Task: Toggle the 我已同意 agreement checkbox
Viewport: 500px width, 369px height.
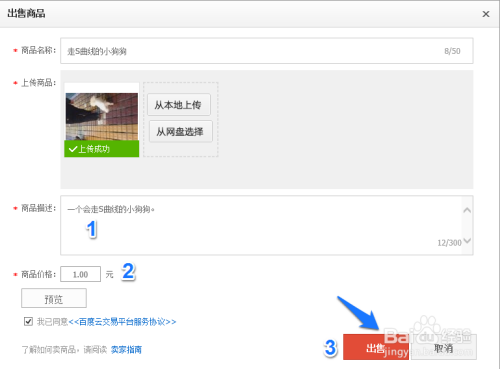Action: click(x=28, y=321)
